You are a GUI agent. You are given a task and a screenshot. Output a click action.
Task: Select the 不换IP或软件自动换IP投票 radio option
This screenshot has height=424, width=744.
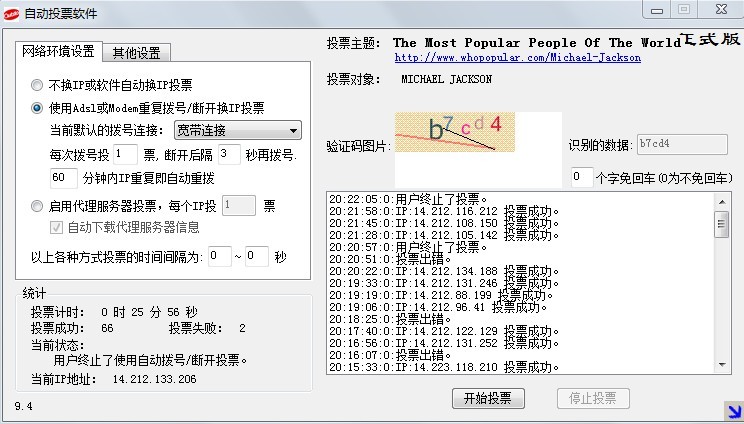click(x=38, y=85)
